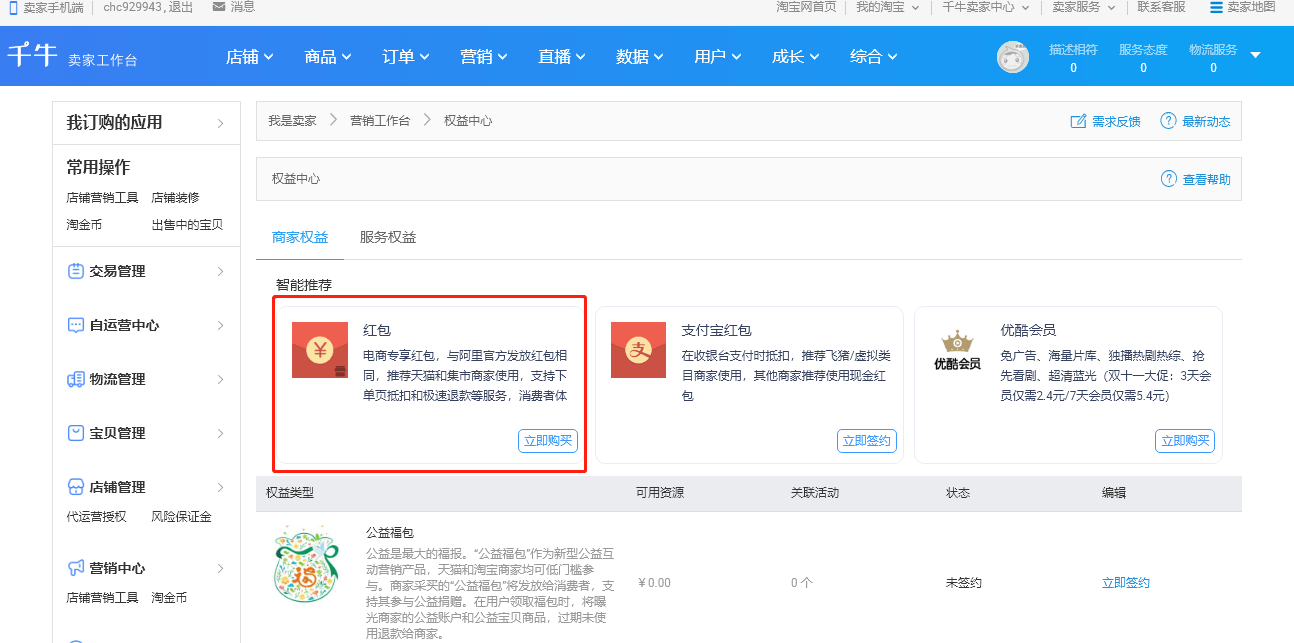Expand the 宝贝管理 chevron arrow

220,433
